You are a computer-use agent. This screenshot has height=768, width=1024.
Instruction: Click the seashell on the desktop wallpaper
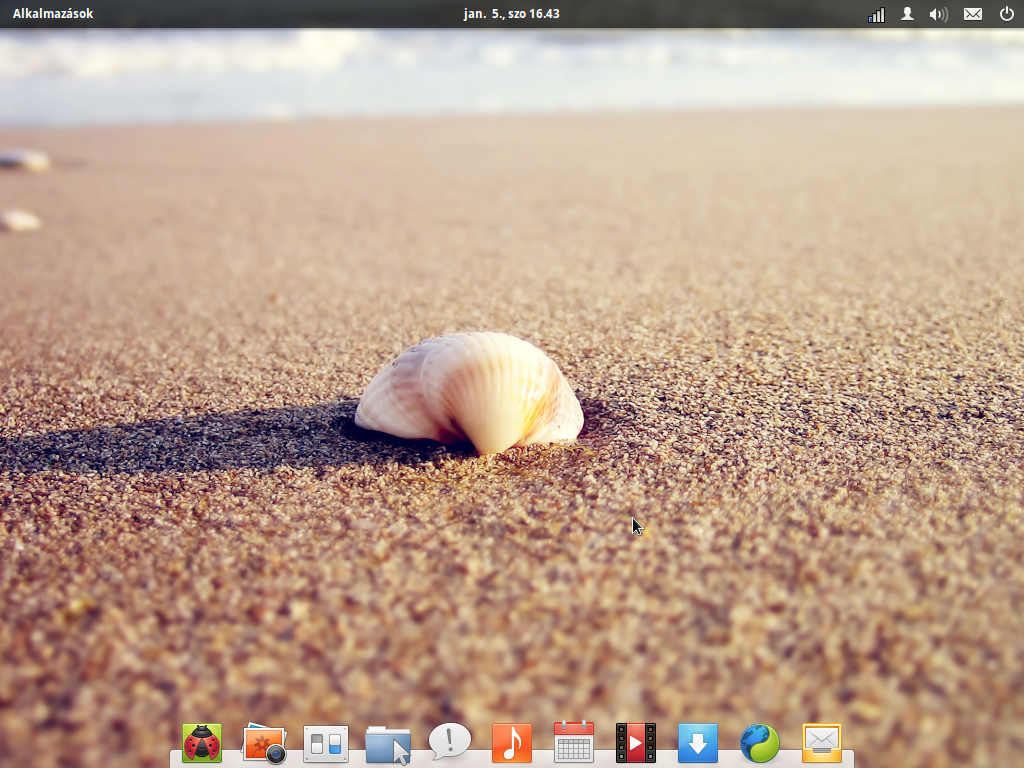[470, 390]
